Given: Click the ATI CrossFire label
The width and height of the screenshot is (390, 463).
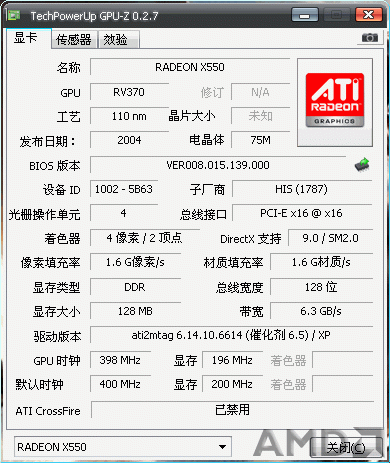Looking at the screenshot, I should pos(48,411).
